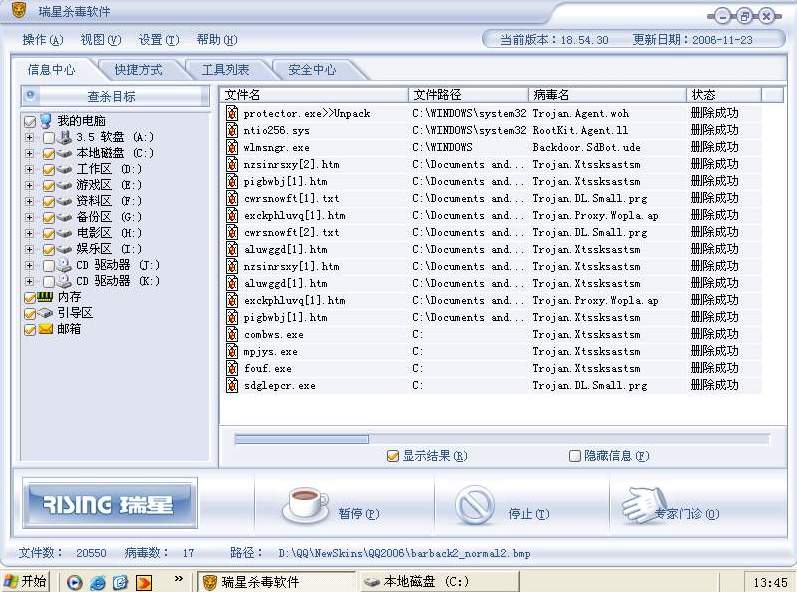Expand the 备份区 G: tree node
Screen dimensions: 797x592
(29, 217)
